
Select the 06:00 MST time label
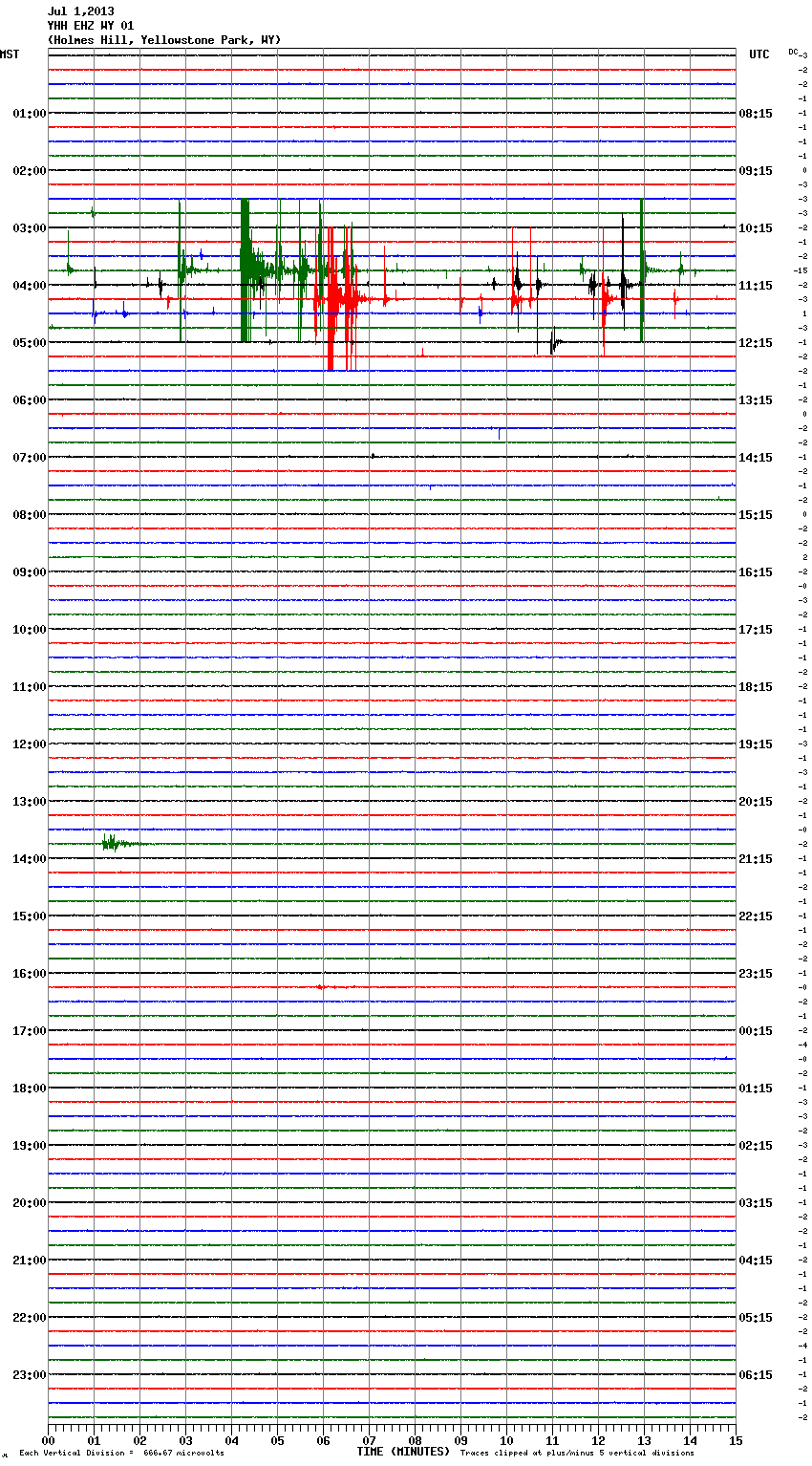(x=30, y=400)
